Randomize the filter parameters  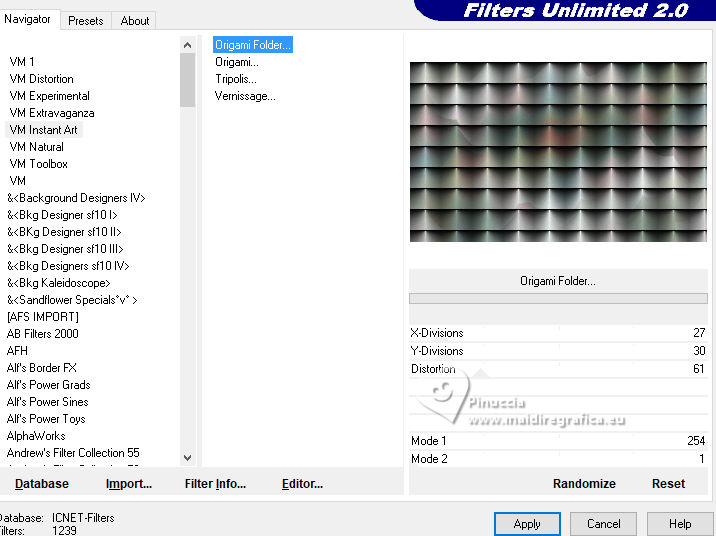[584, 484]
